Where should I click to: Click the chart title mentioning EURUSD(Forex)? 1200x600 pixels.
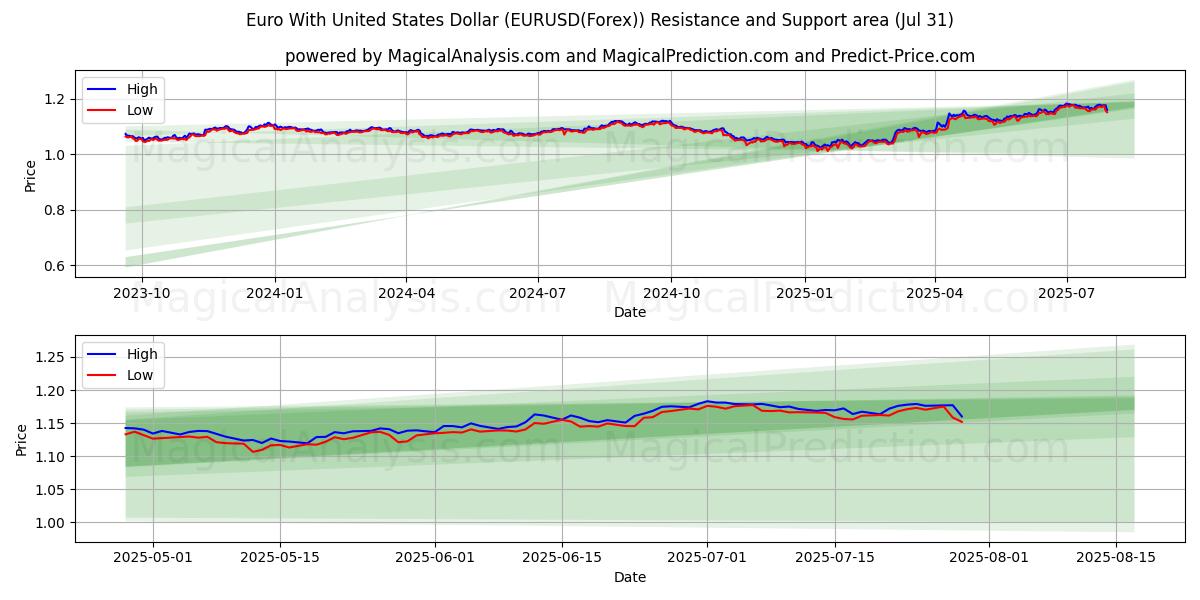click(x=600, y=20)
